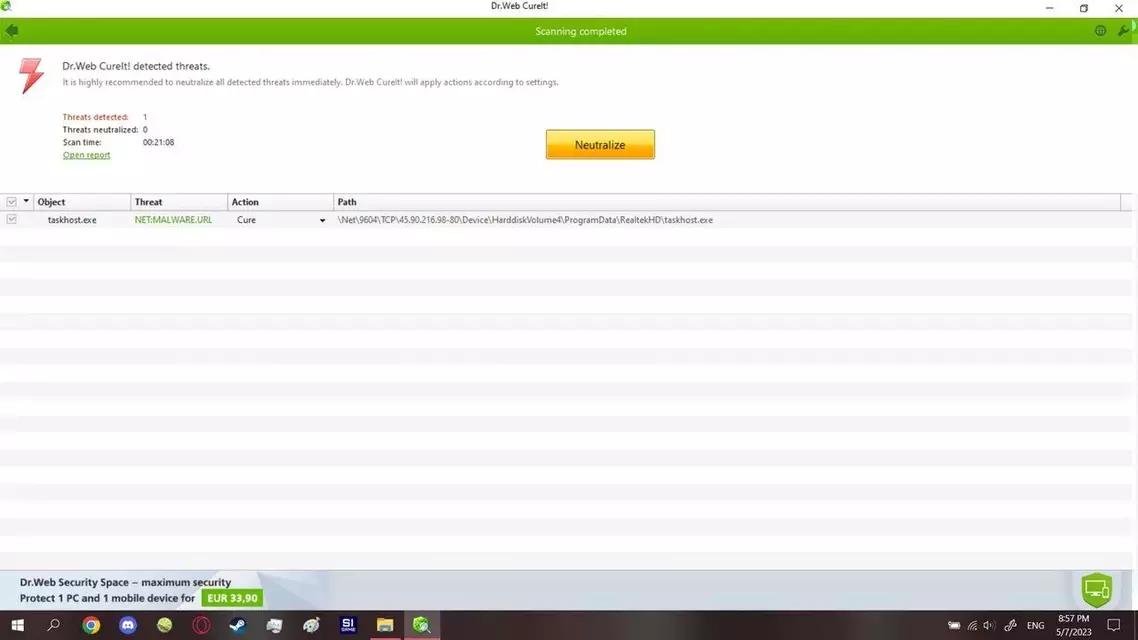Open the clock showing 8:57 PM

pos(1073,619)
